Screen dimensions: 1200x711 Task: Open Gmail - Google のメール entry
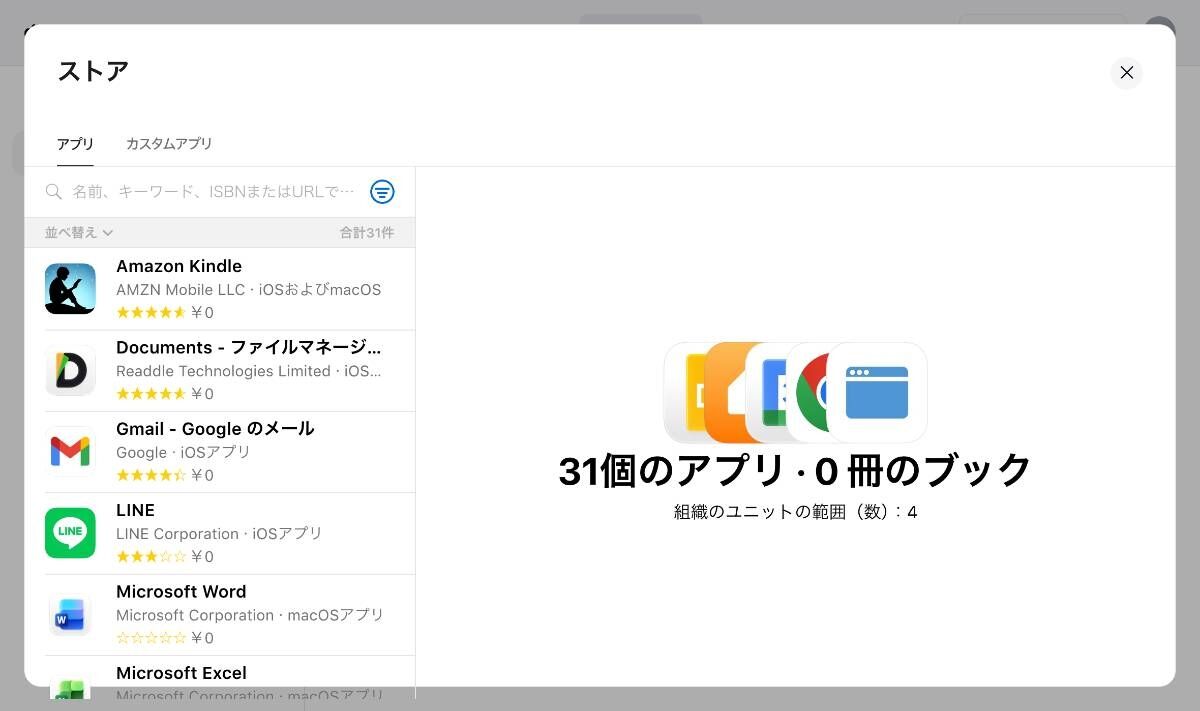click(x=215, y=429)
